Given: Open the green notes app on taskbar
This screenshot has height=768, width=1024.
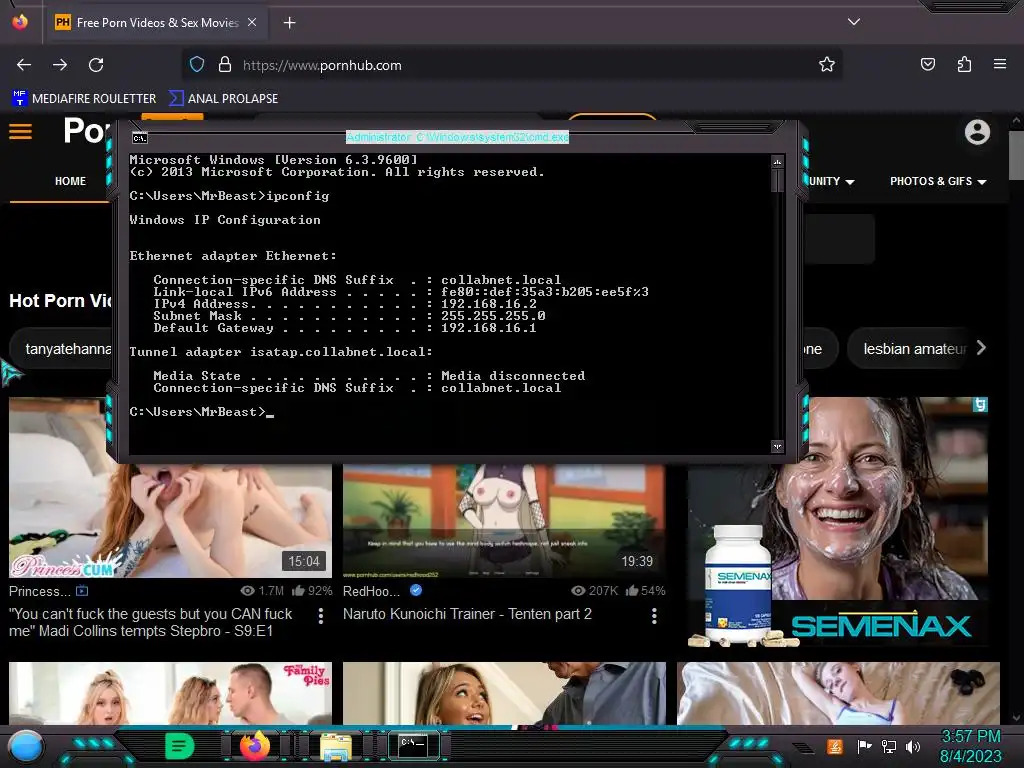Looking at the screenshot, I should click(180, 745).
